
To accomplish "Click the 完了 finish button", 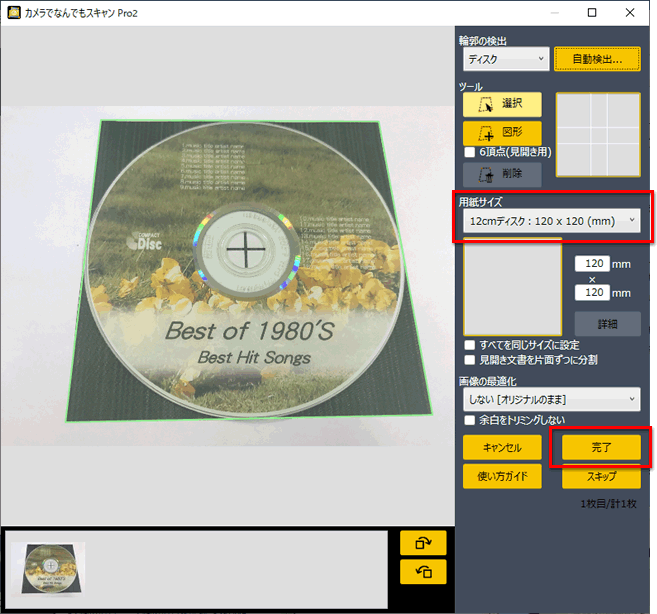I will click(x=601, y=447).
